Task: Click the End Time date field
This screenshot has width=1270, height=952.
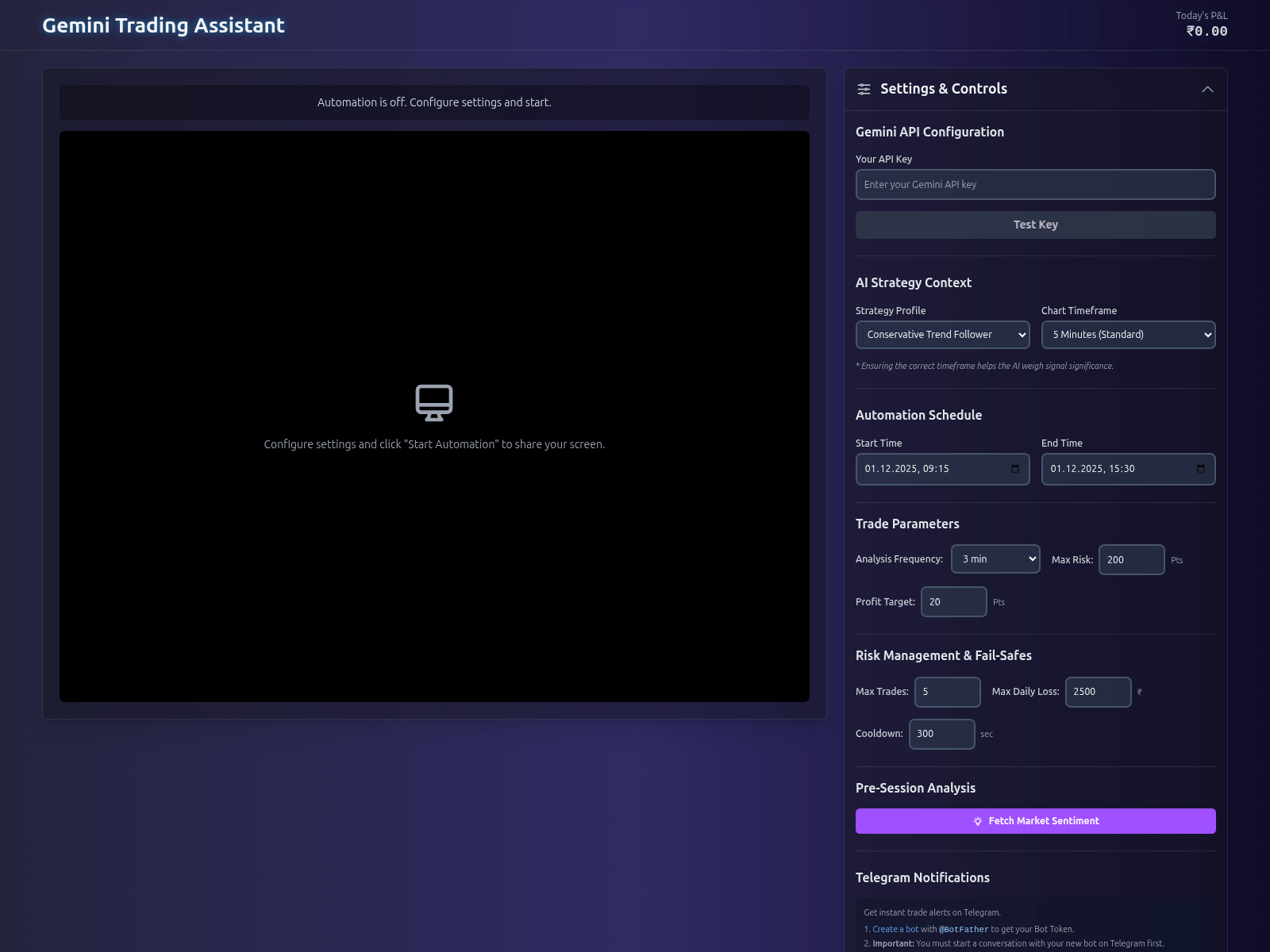Action: click(1129, 469)
